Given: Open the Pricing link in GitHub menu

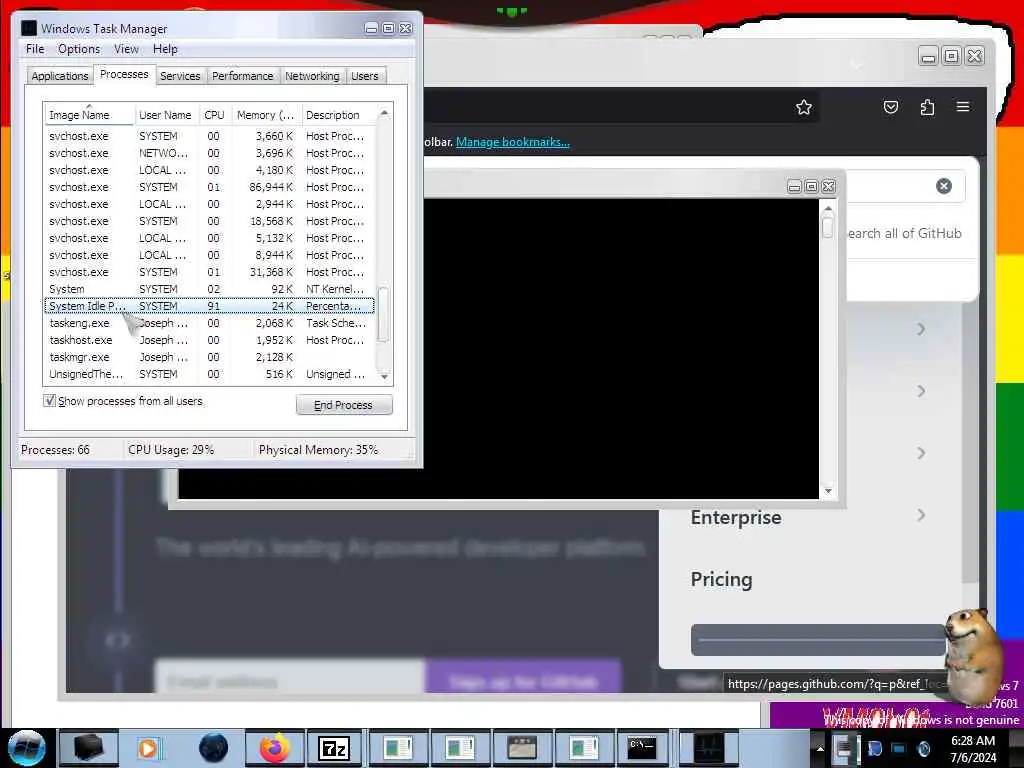Looking at the screenshot, I should (722, 579).
